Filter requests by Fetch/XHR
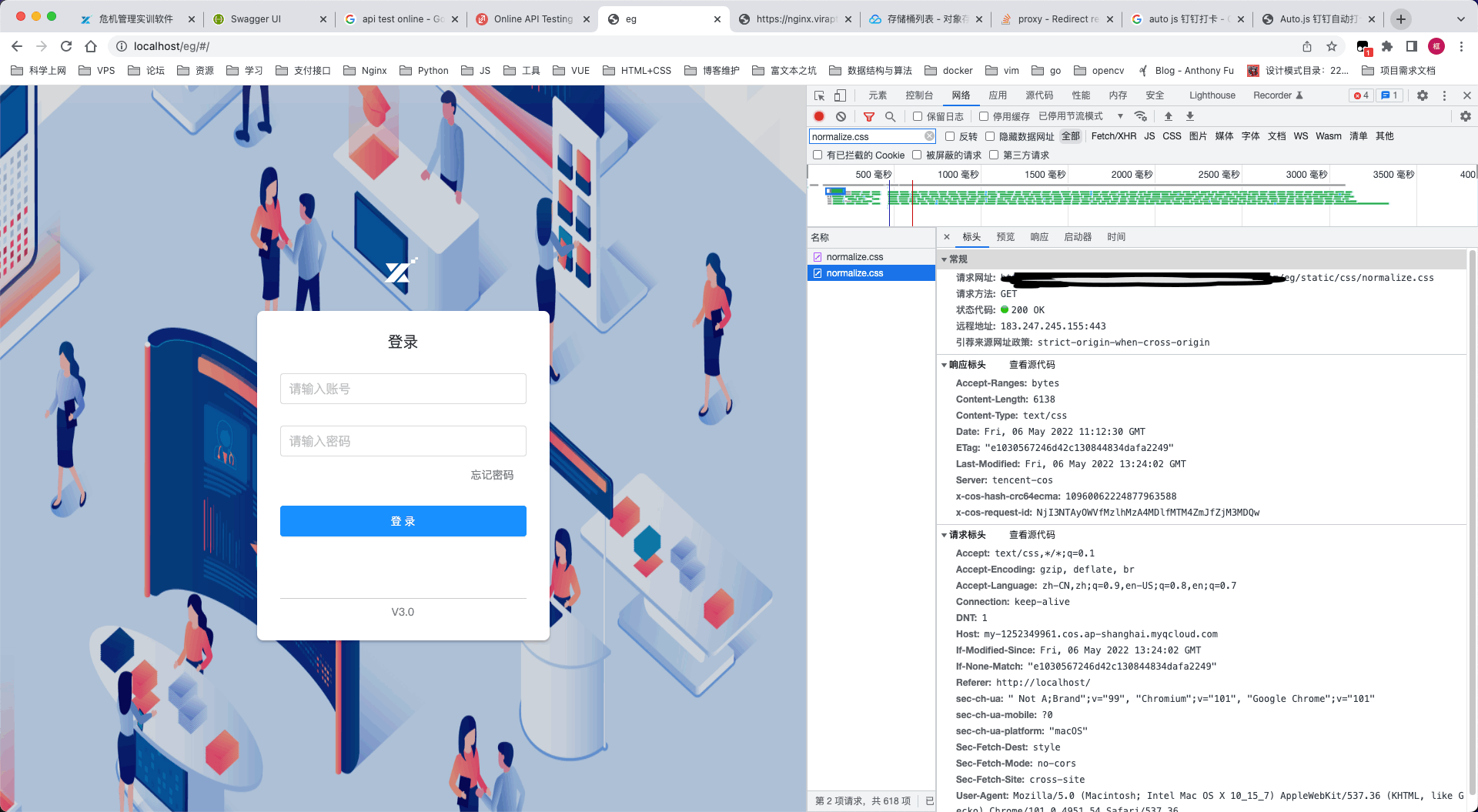The height and width of the screenshot is (812, 1478). pos(1114,136)
